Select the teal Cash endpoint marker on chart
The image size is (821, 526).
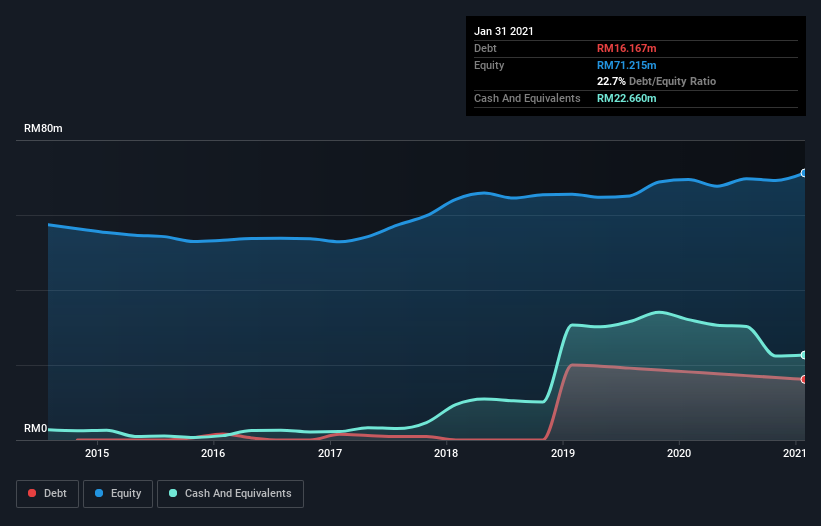pos(804,355)
